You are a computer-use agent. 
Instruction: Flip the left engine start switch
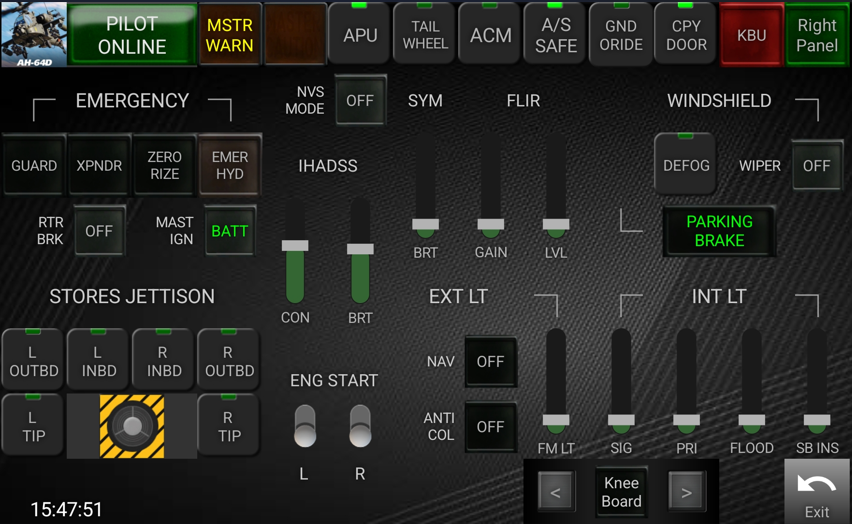[305, 426]
